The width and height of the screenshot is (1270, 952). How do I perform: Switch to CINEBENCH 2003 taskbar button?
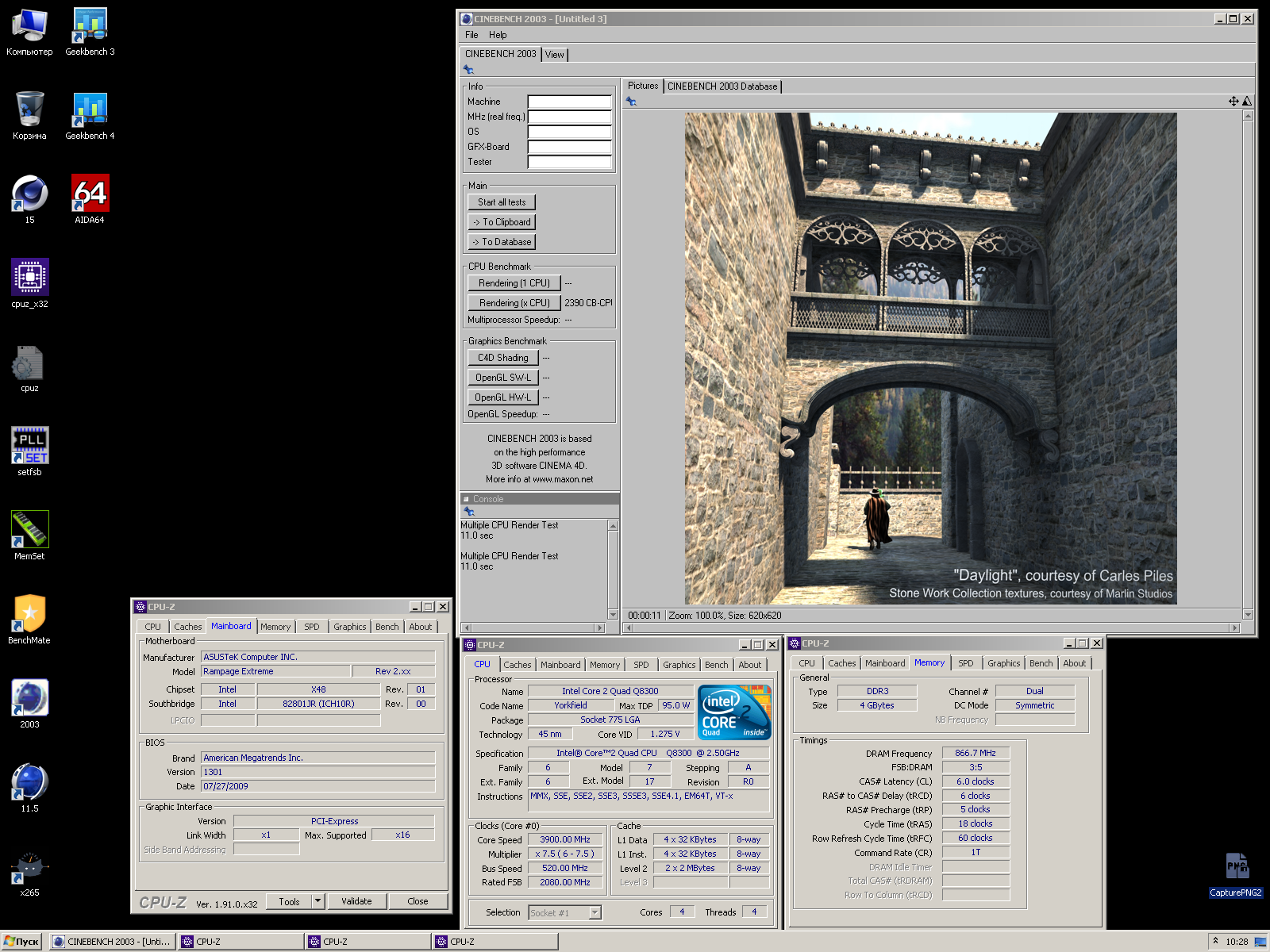(x=113, y=942)
